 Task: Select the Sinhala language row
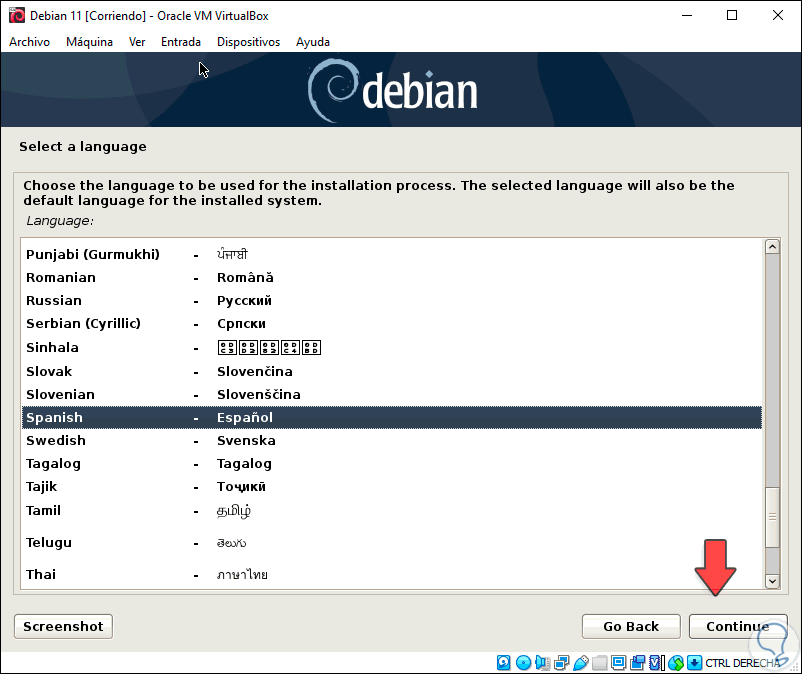pos(392,347)
